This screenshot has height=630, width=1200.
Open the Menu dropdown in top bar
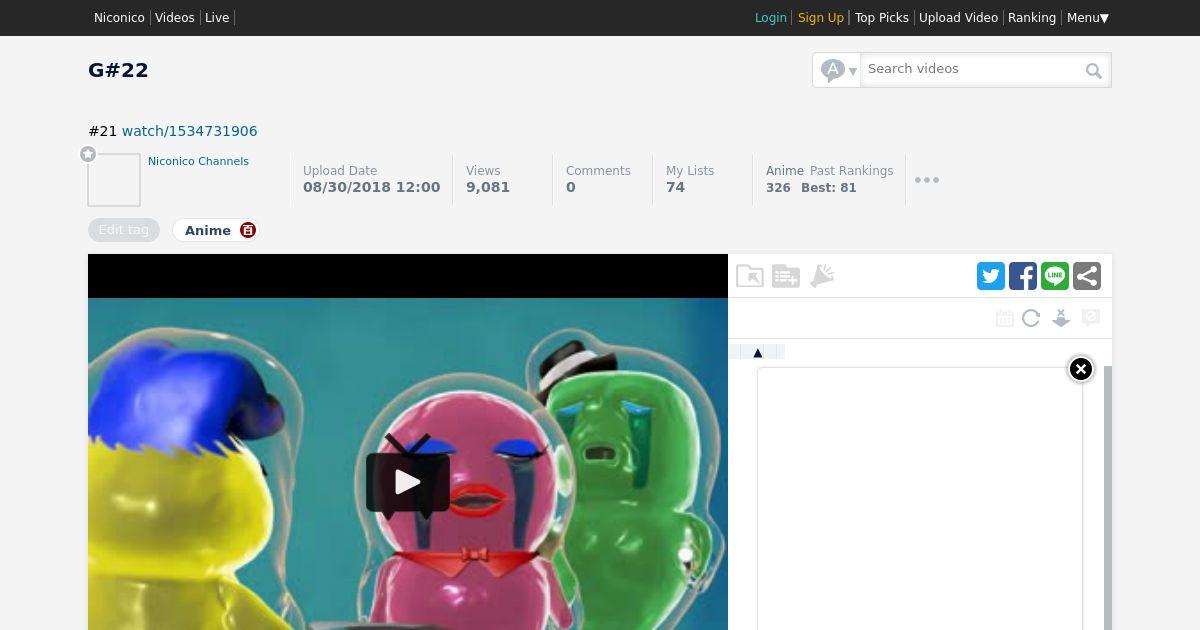pyautogui.click(x=1087, y=18)
